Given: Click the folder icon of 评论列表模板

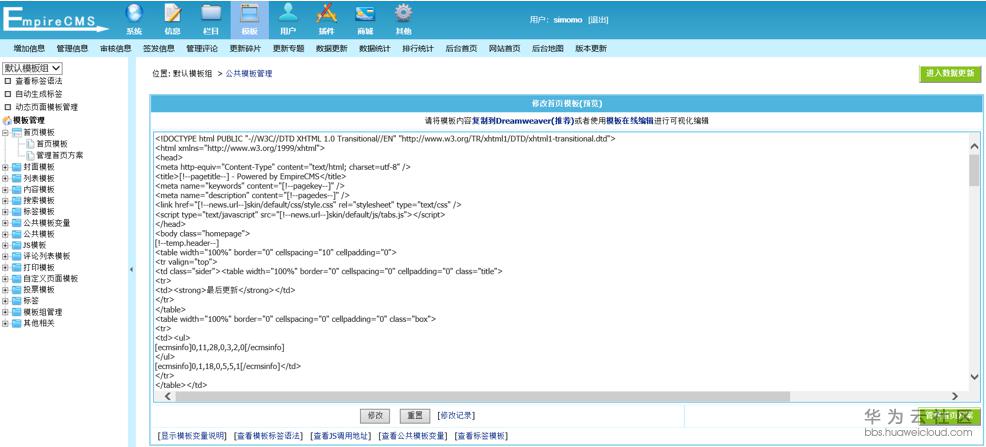Looking at the screenshot, I should point(16,256).
